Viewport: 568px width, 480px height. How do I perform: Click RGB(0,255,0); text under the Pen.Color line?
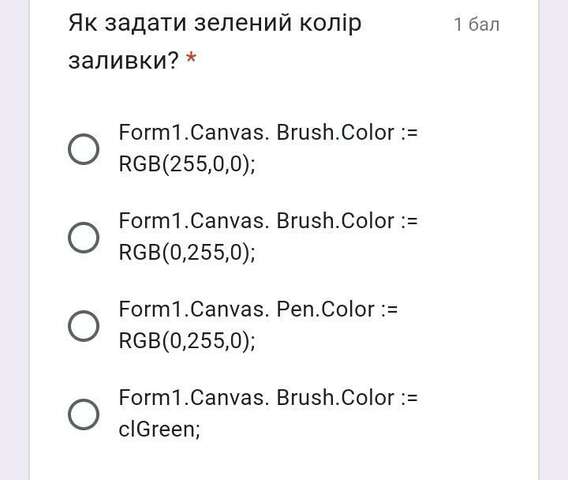[187, 341]
